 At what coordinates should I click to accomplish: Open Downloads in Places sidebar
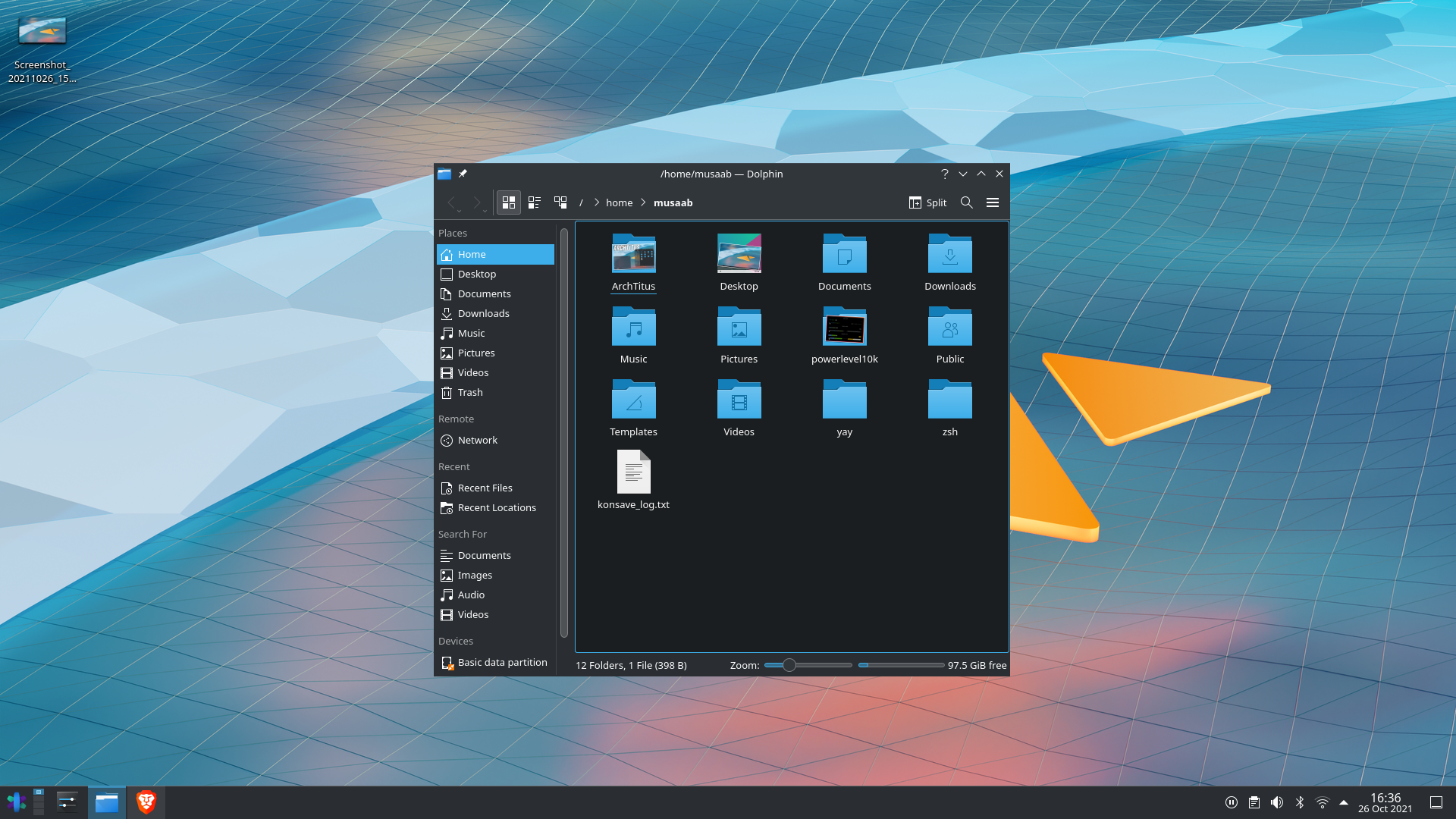(x=496, y=313)
